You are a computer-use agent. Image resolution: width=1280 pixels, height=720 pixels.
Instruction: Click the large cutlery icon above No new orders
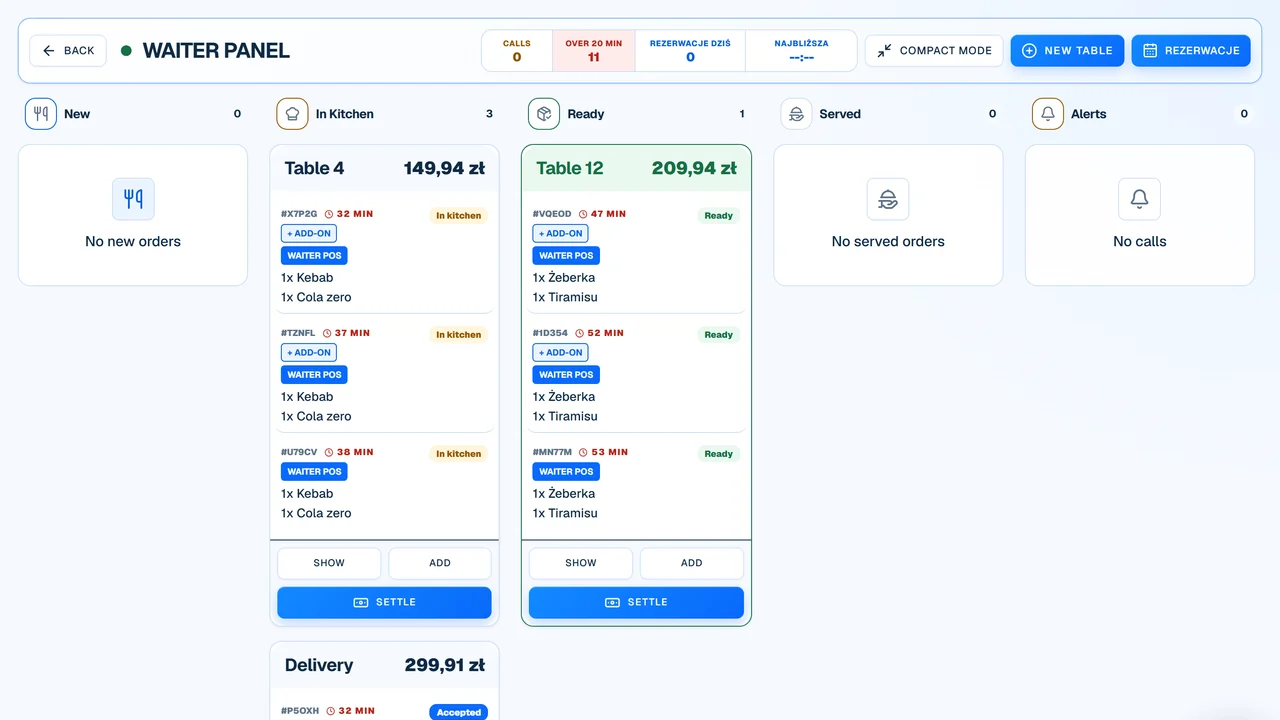133,199
